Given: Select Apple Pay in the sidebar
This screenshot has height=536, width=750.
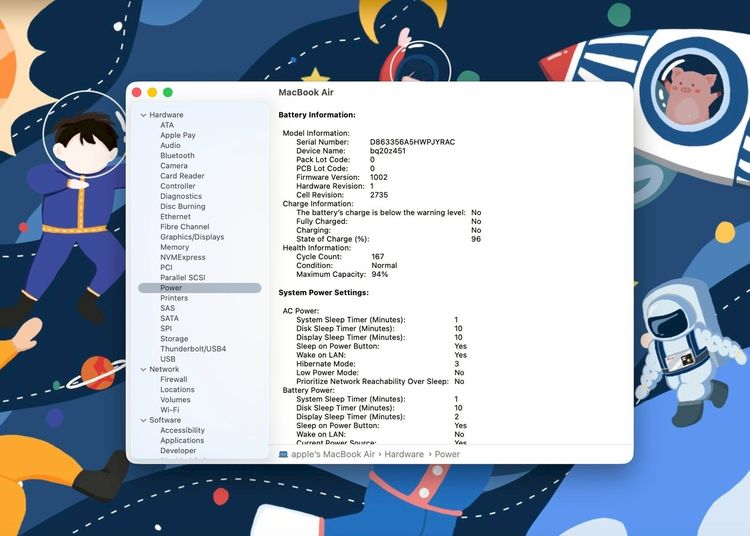Looking at the screenshot, I should [x=178, y=135].
